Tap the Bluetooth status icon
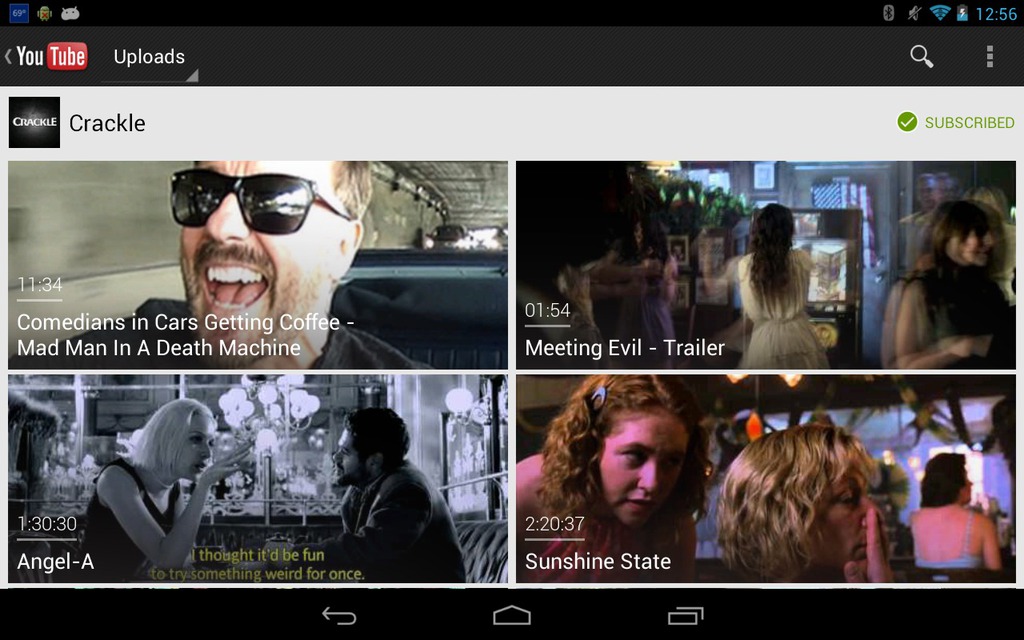This screenshot has height=640, width=1024. coord(888,12)
